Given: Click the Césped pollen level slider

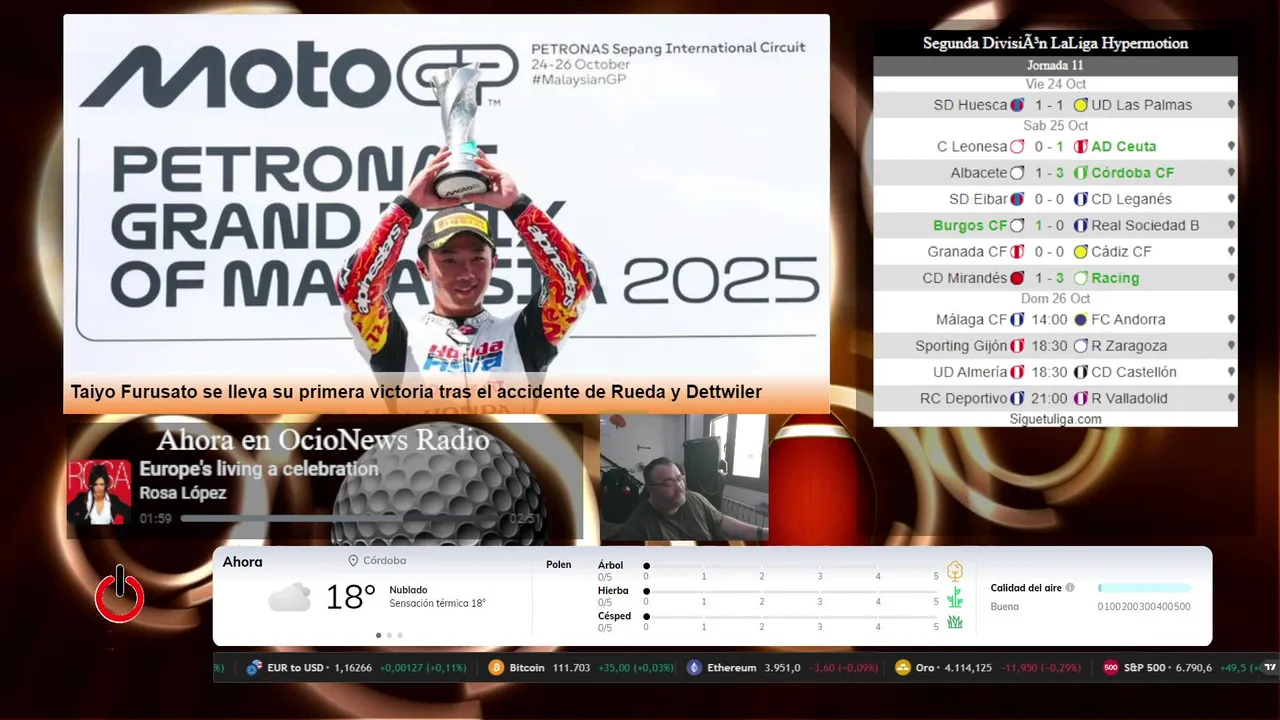Looking at the screenshot, I should point(791,617).
